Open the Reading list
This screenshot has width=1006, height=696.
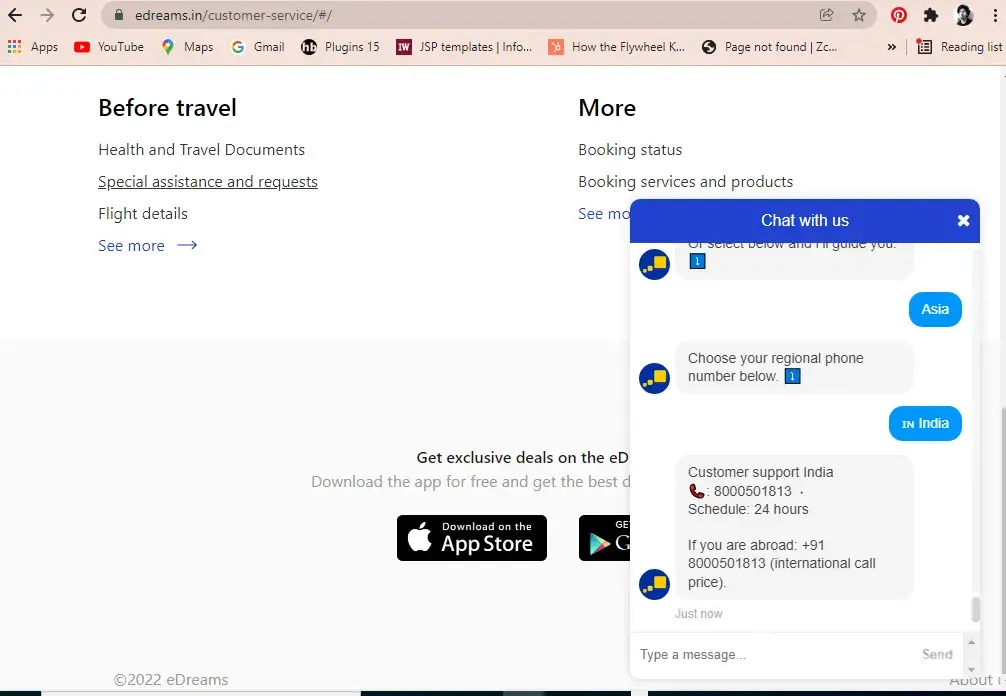pyautogui.click(x=960, y=47)
